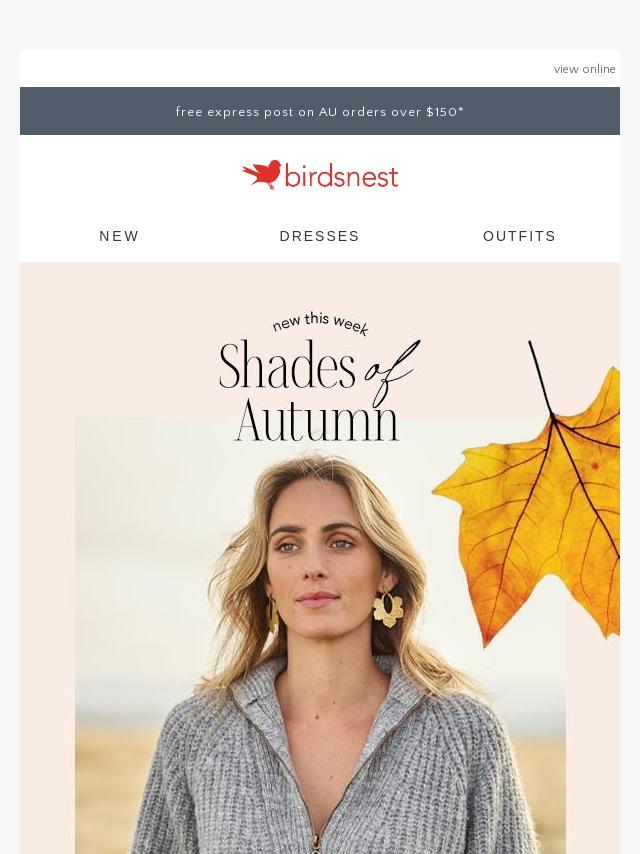The image size is (640, 854).
Task: Click the '$150*' amount in the banner
Action: click(x=444, y=112)
